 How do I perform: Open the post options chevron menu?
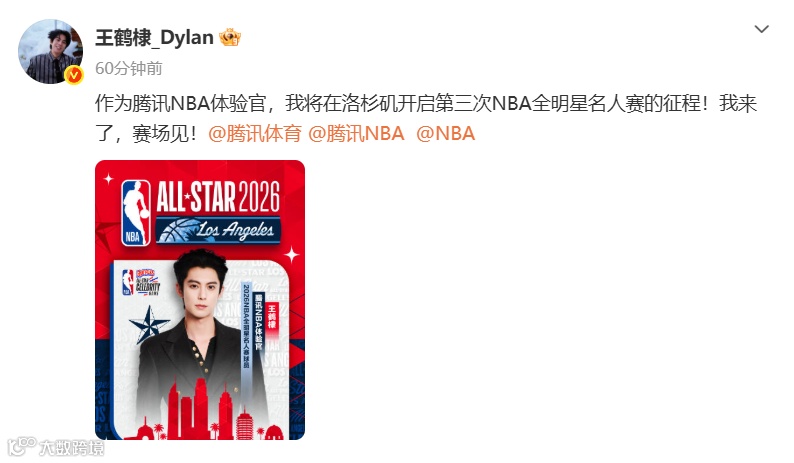(x=761, y=29)
